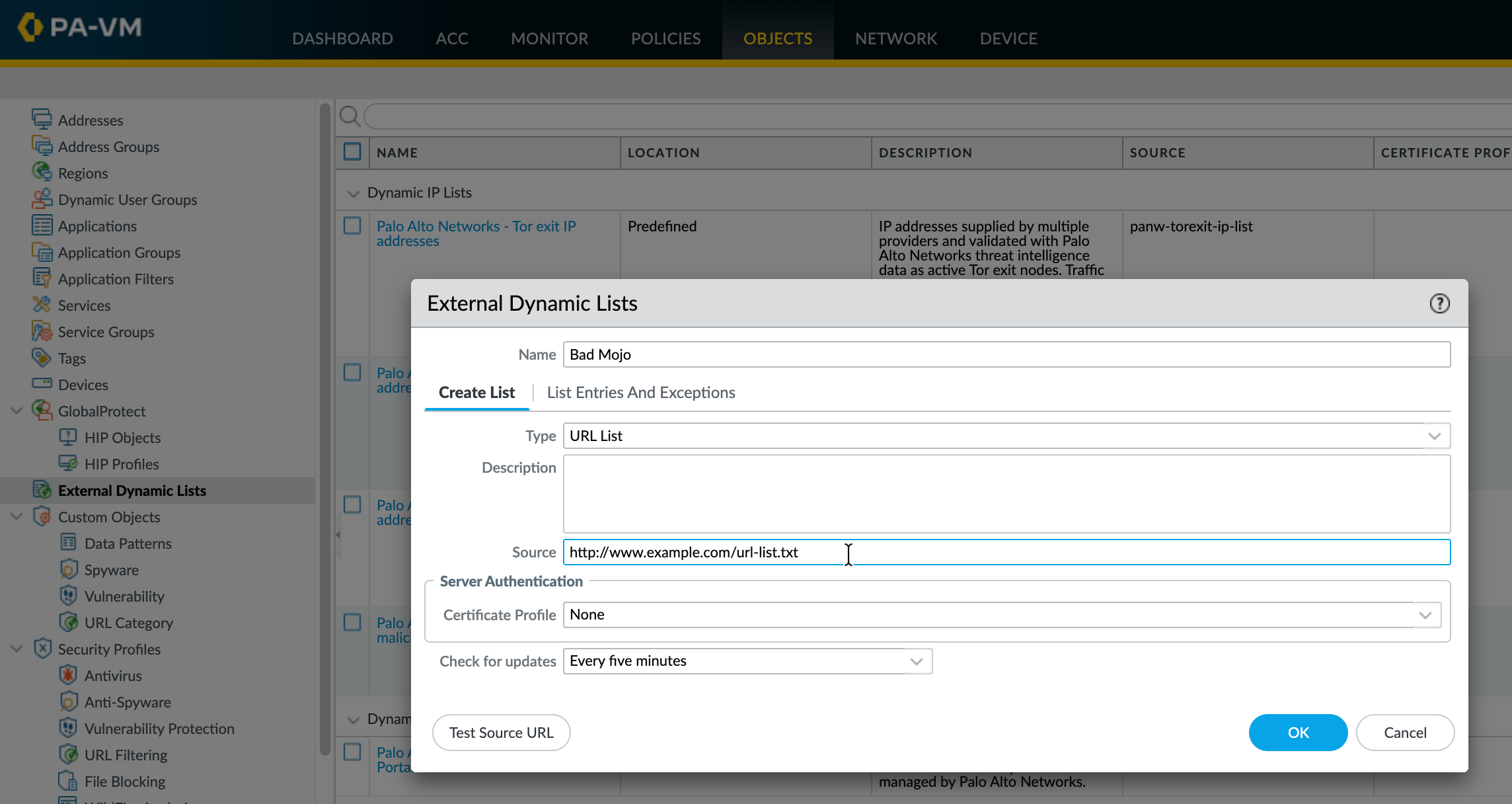Click the Dynamic User Groups icon

coord(42,199)
